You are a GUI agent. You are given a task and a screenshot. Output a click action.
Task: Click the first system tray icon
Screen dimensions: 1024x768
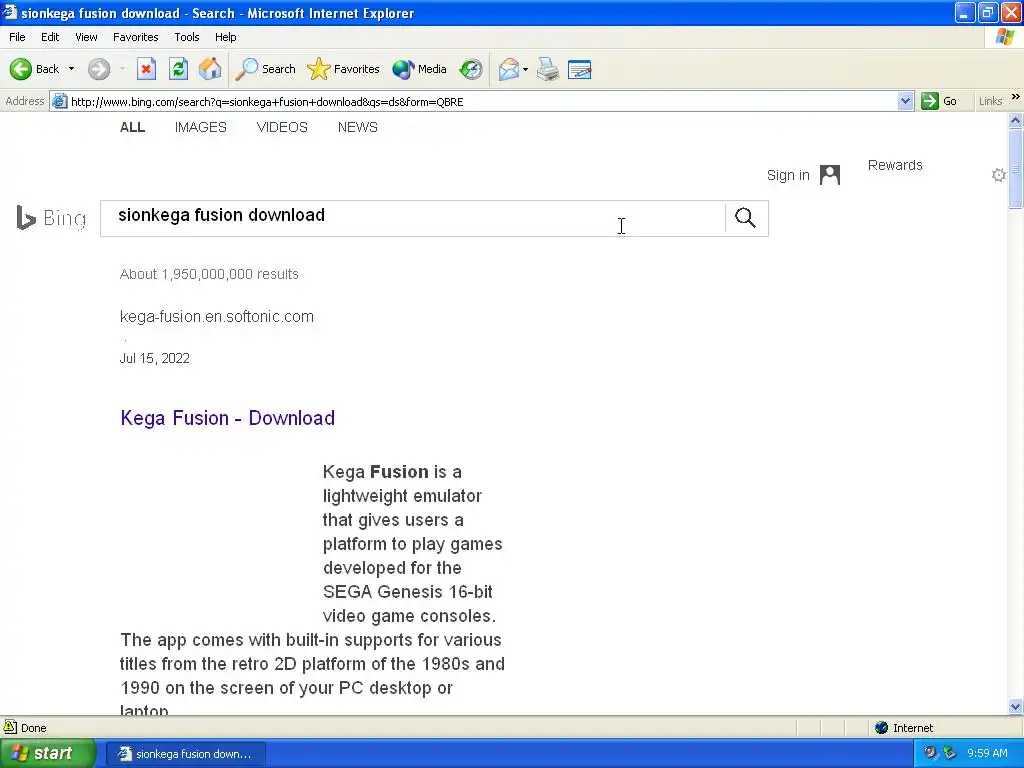pyautogui.click(x=930, y=753)
